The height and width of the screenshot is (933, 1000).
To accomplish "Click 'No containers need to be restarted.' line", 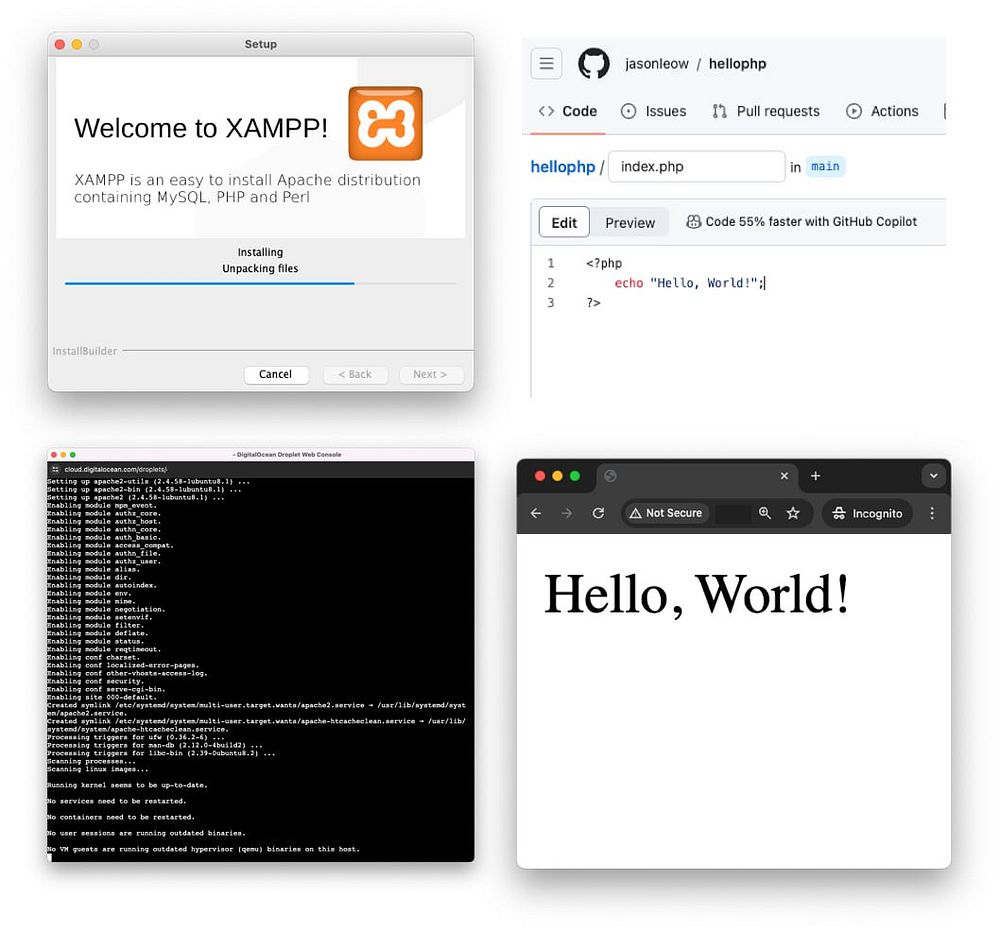I will click(121, 817).
